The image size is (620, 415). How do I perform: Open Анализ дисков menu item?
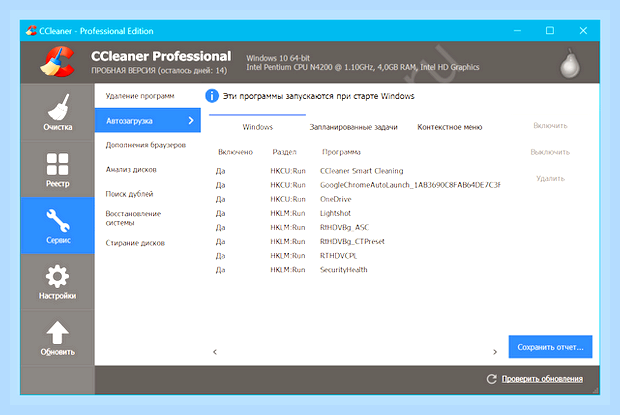pyautogui.click(x=131, y=170)
